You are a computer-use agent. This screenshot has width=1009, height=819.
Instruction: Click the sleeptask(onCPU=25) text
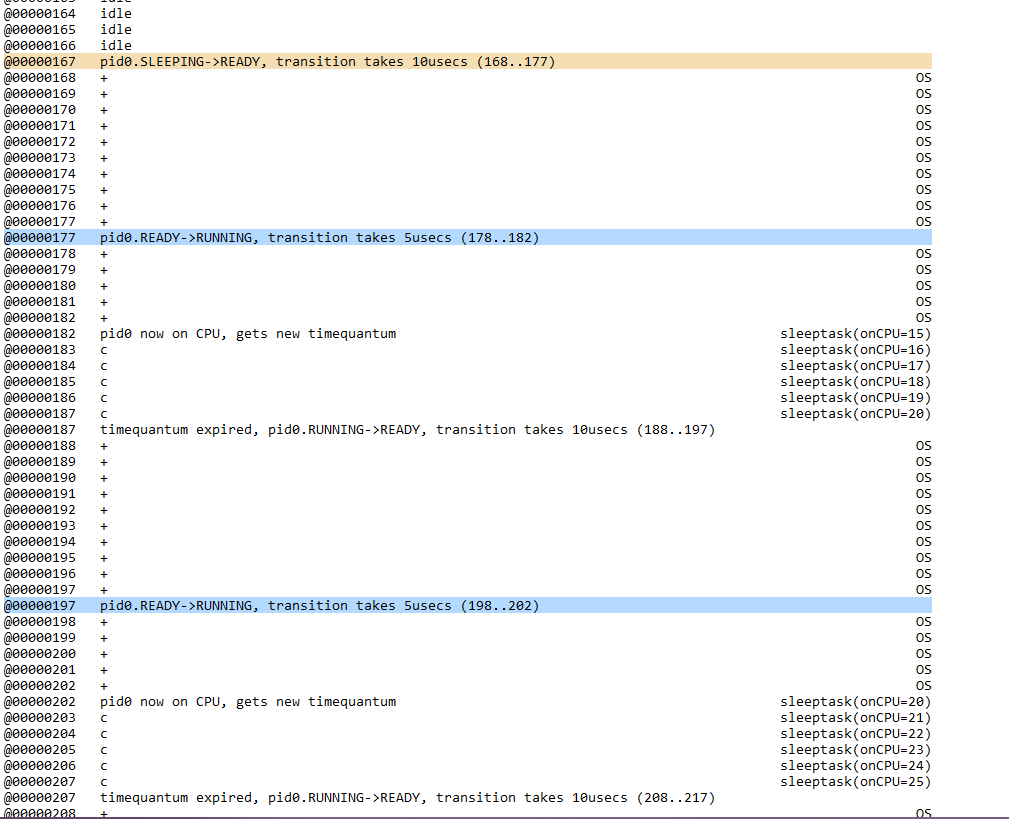click(x=855, y=782)
